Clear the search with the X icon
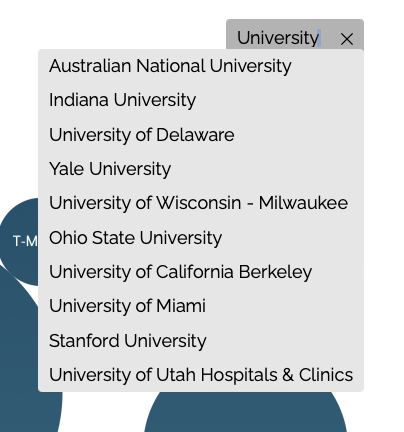 click(x=347, y=39)
